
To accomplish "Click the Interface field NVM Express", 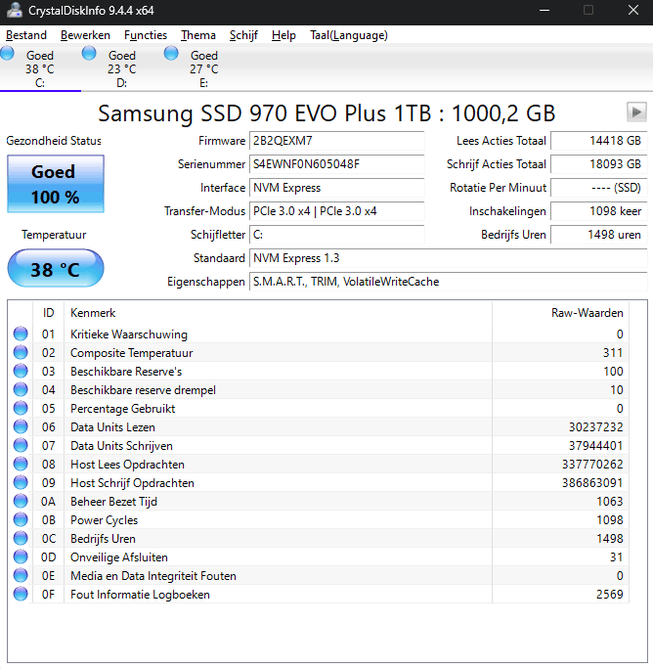I will click(x=337, y=187).
